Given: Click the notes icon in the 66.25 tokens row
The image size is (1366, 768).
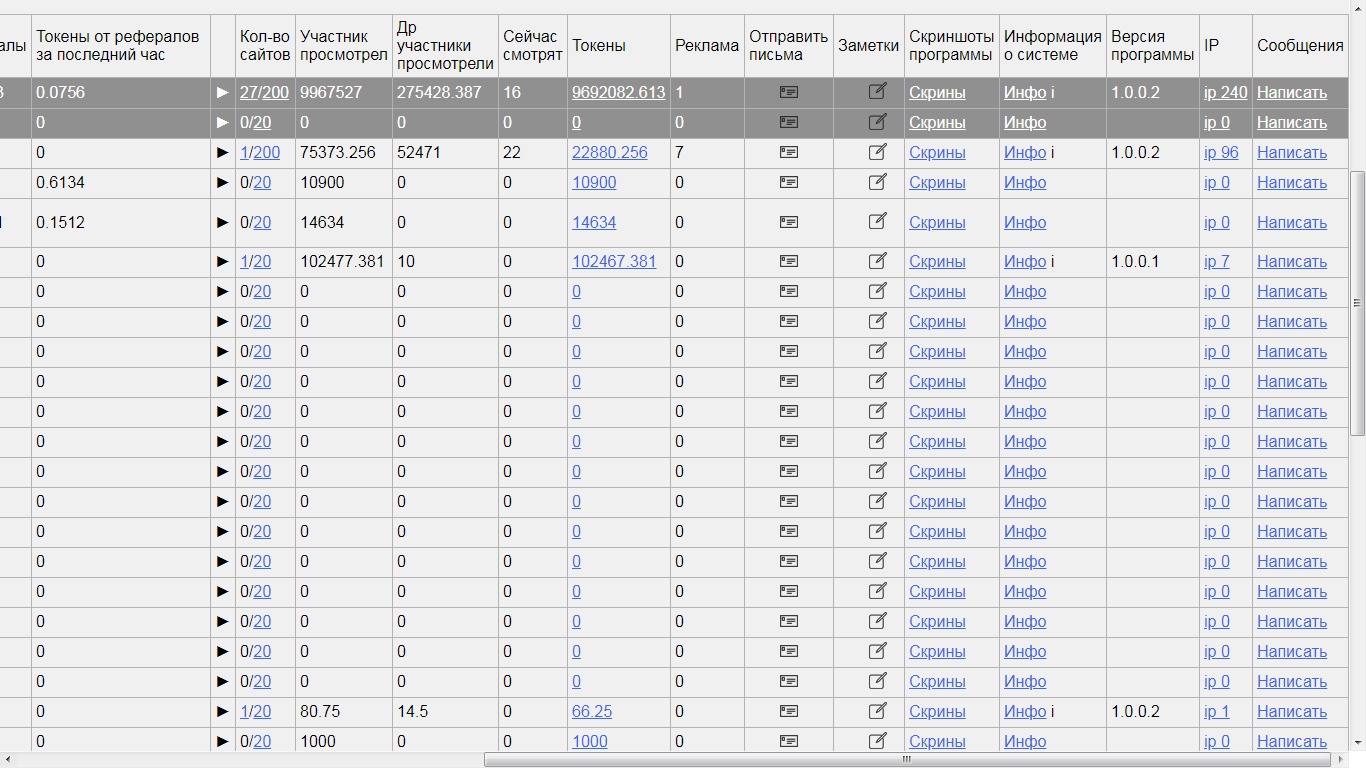Looking at the screenshot, I should (x=877, y=711).
